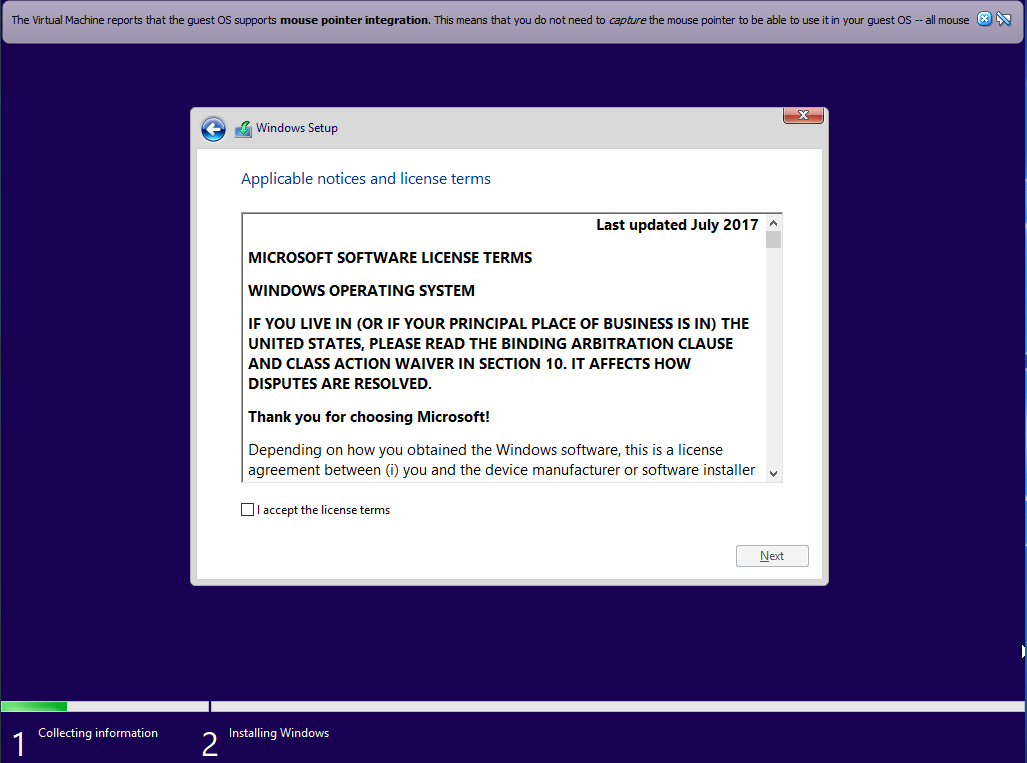Click the Collecting information step label
The width and height of the screenshot is (1027, 763).
98,733
